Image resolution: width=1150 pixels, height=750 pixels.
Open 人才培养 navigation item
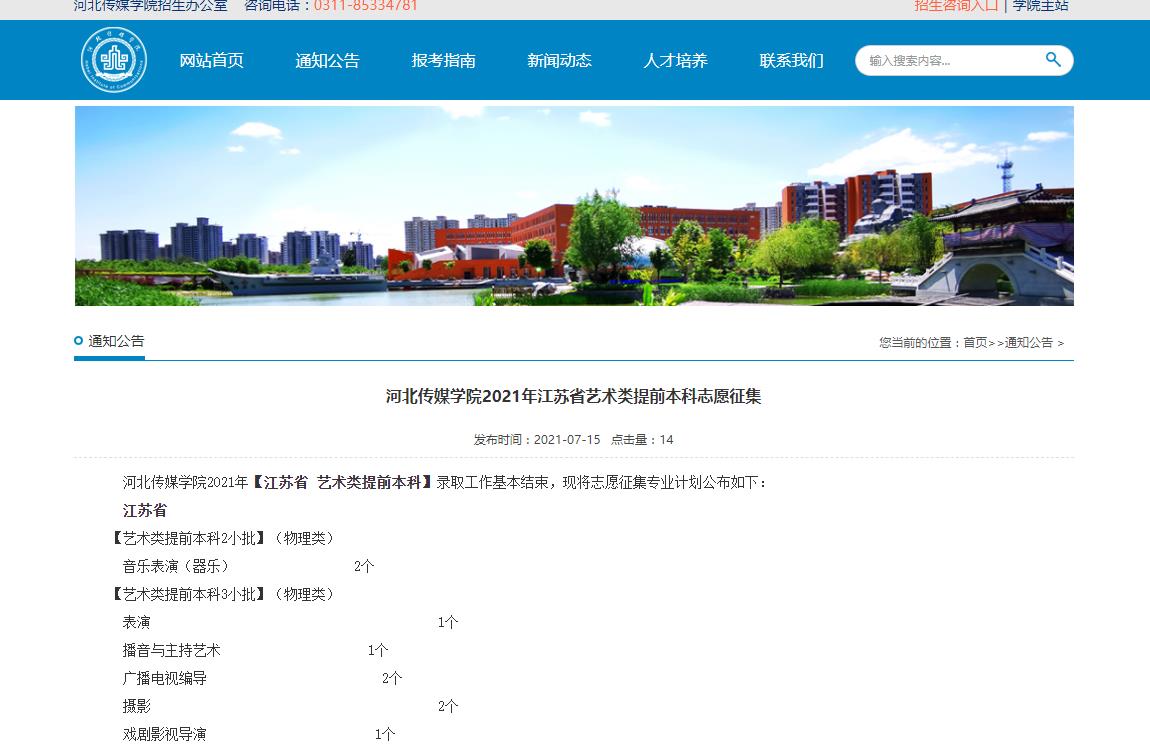675,61
